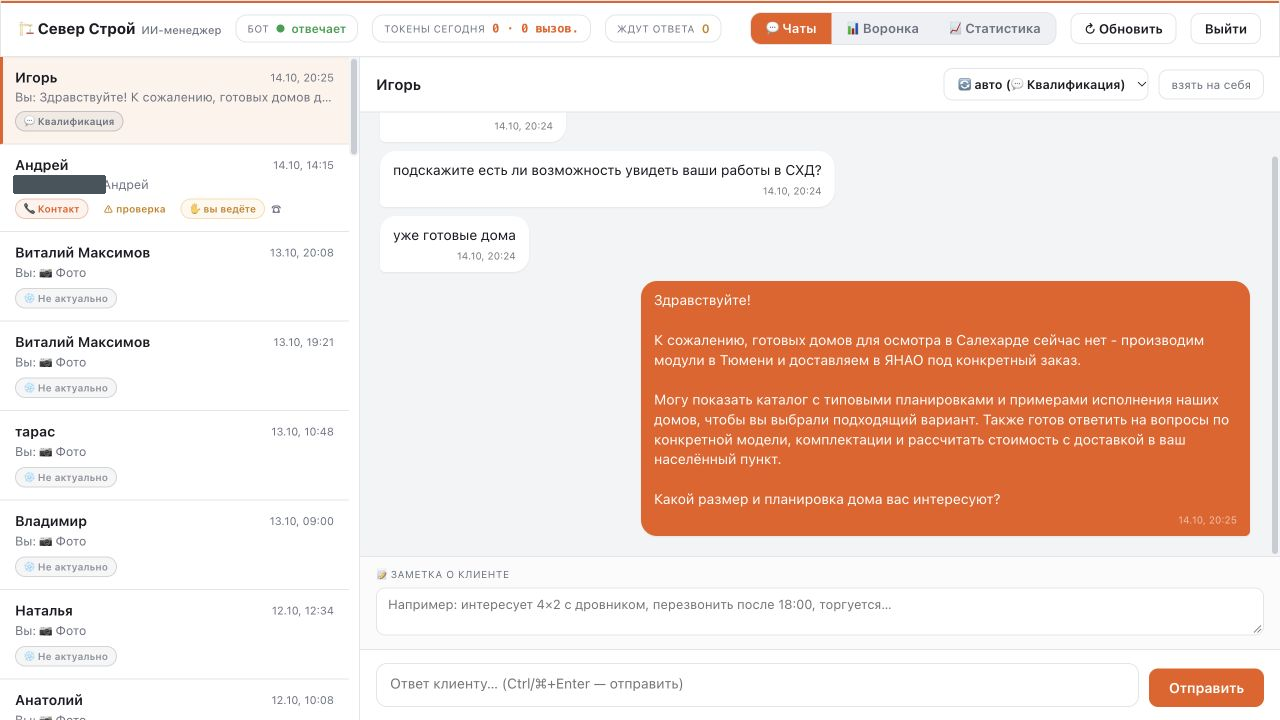Click the message about работы в СХД

(607, 179)
